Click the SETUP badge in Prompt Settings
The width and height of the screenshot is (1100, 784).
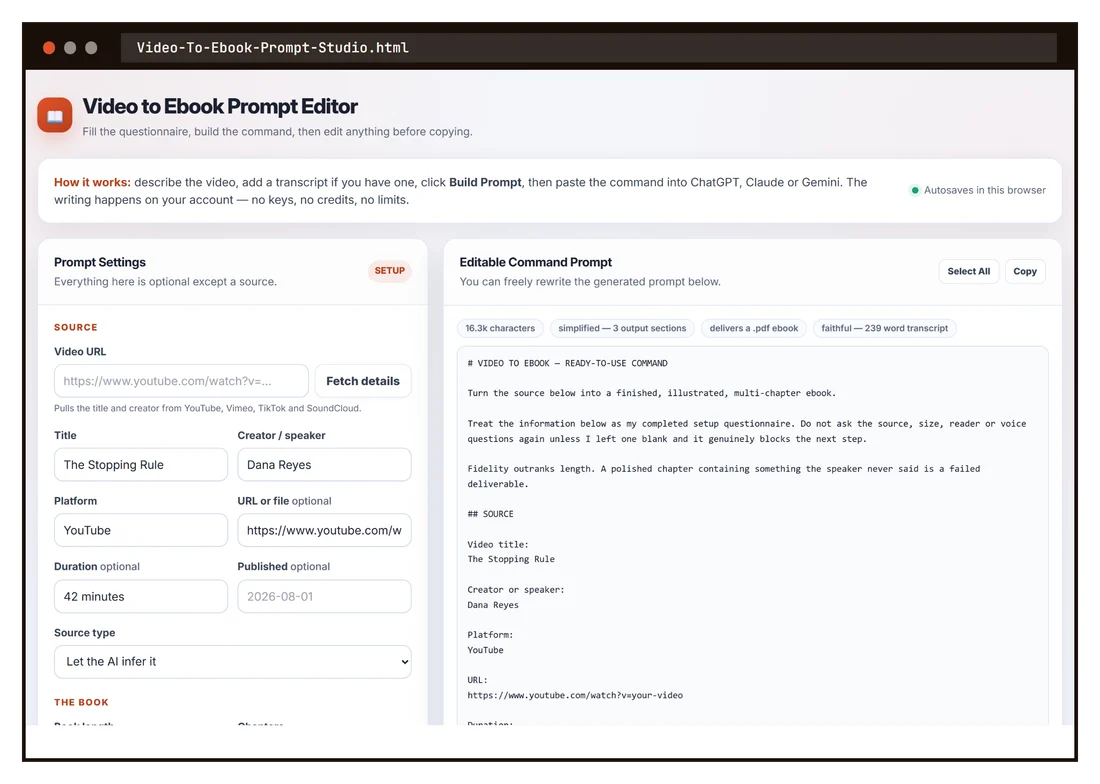tap(389, 271)
